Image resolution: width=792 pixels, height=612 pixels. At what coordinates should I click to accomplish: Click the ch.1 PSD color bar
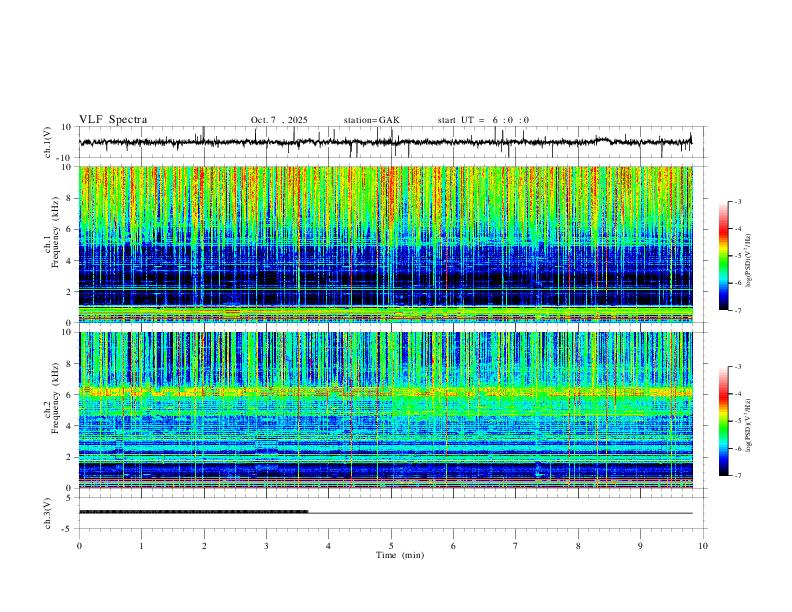pos(723,256)
